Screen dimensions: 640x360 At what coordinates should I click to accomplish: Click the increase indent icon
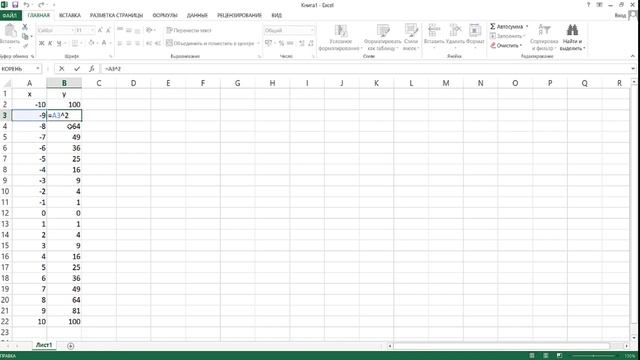(158, 43)
